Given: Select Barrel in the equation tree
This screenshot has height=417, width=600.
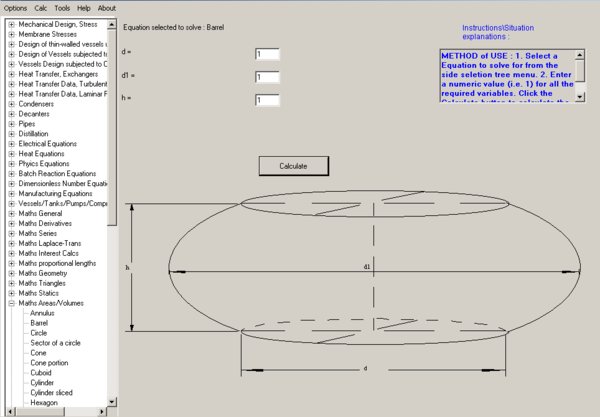Looking at the screenshot, I should [39, 323].
